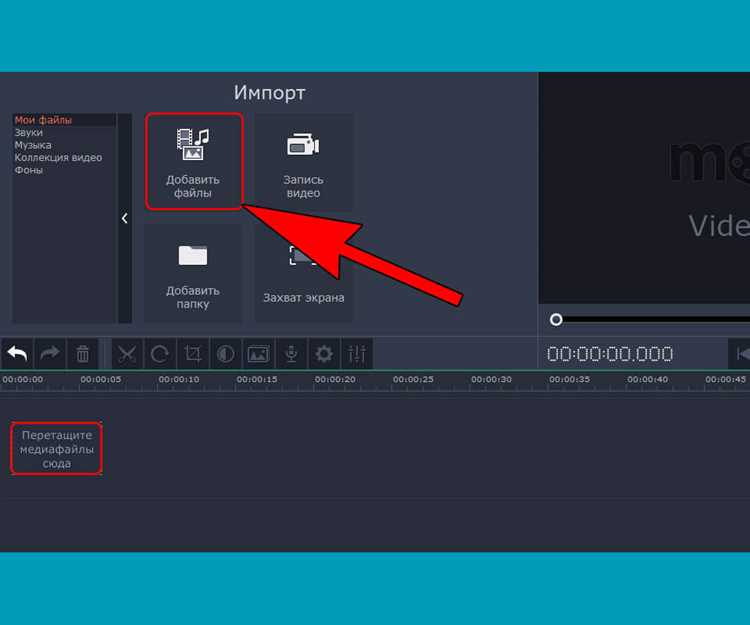
Task: Click the Добавить файлы import tile
Action: pyautogui.click(x=194, y=161)
